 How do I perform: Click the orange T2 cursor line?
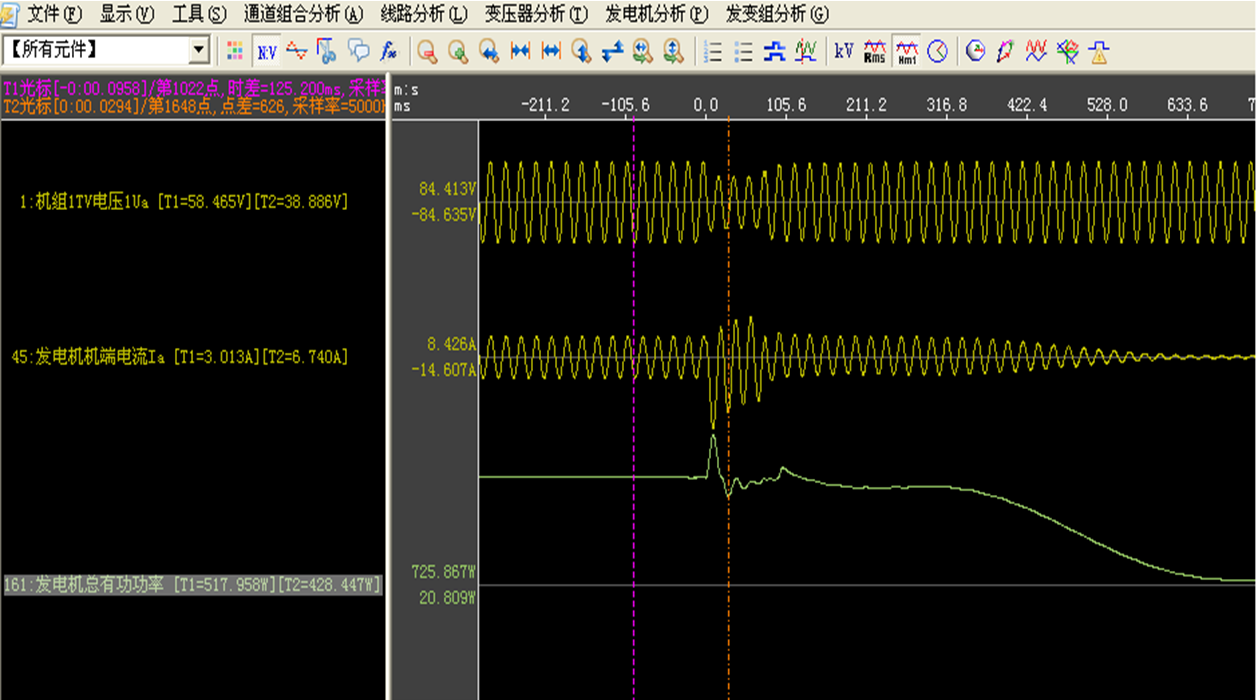pos(728,410)
